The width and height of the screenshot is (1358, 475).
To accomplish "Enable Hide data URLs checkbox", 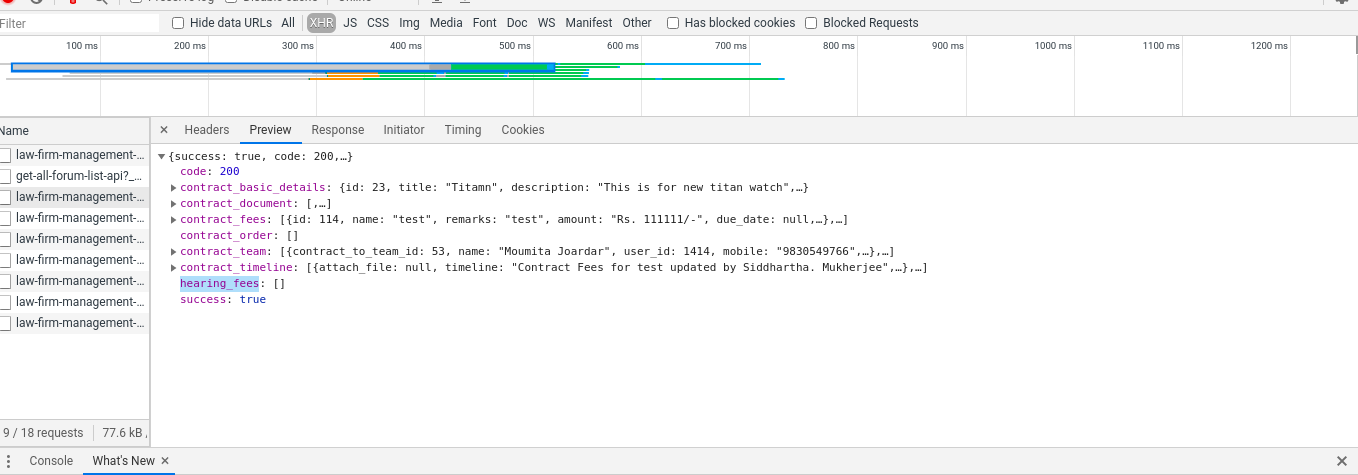I will (x=178, y=23).
